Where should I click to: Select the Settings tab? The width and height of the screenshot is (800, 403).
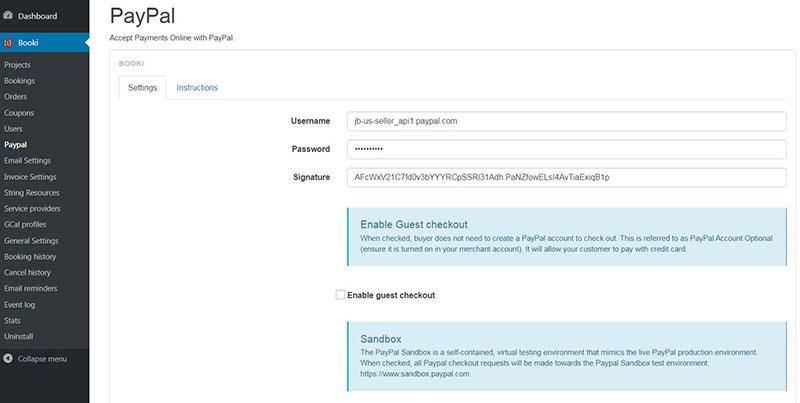(x=142, y=88)
